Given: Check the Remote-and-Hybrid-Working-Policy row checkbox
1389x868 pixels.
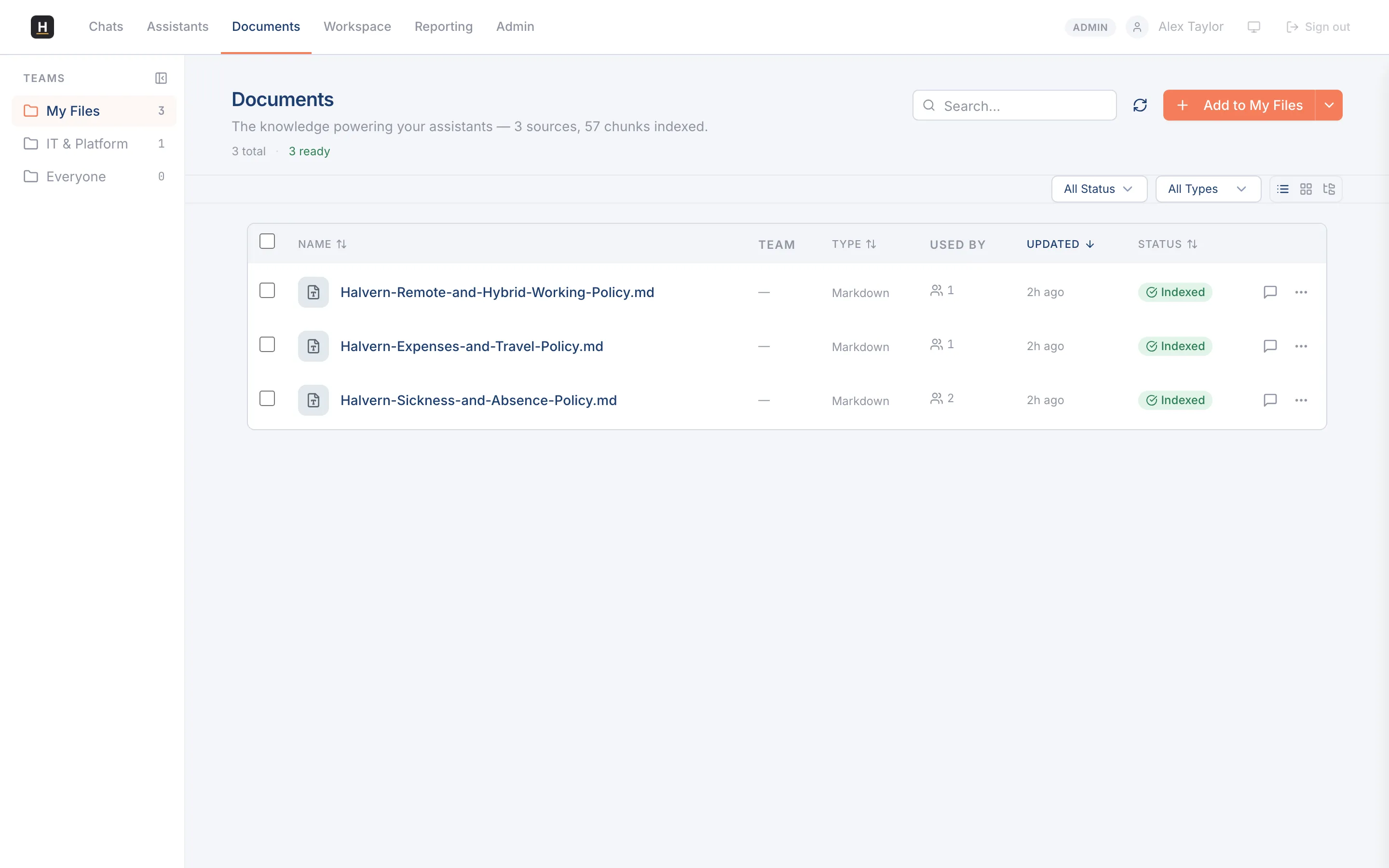Looking at the screenshot, I should click(x=267, y=290).
